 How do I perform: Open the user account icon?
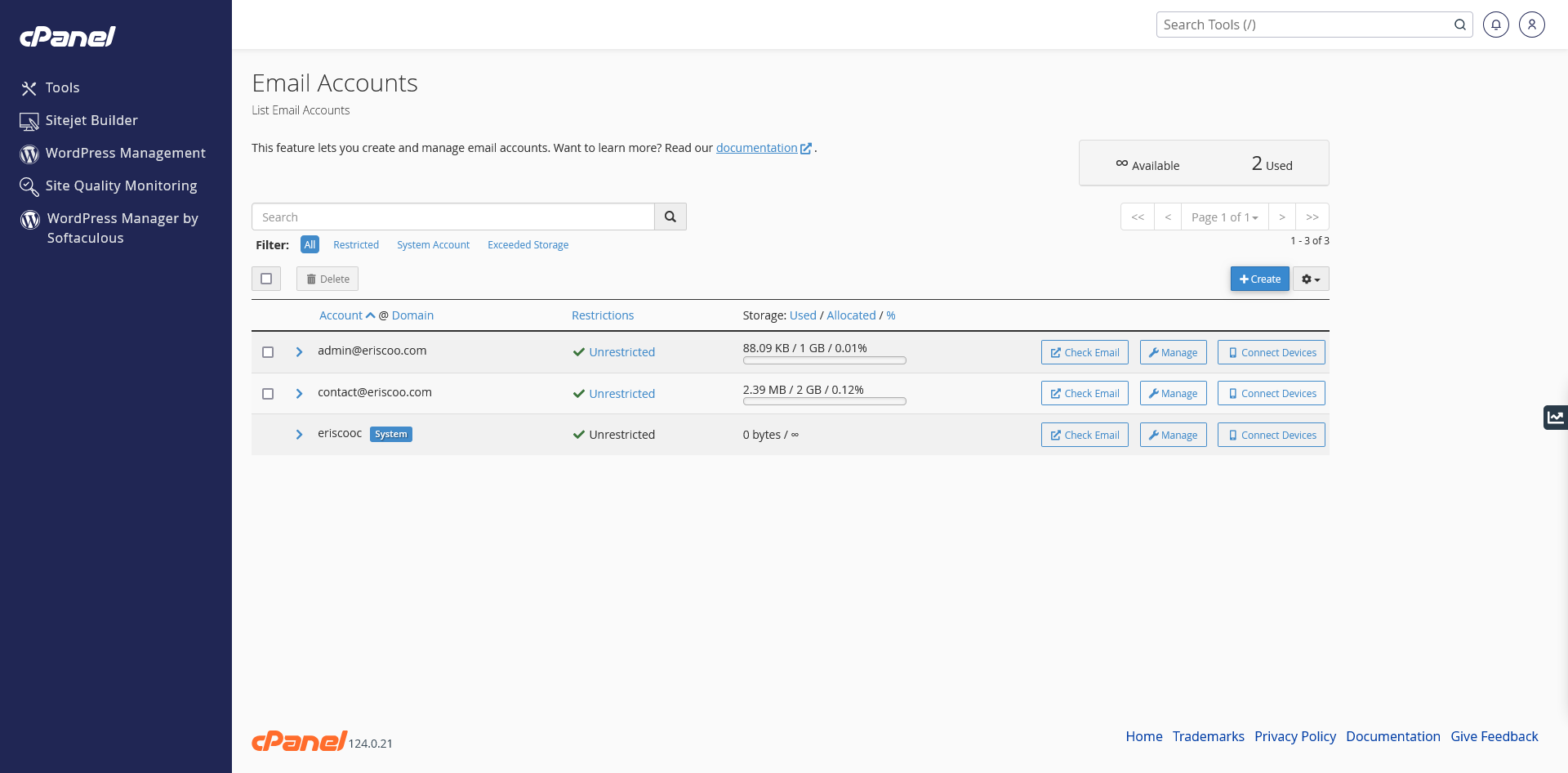[x=1531, y=25]
